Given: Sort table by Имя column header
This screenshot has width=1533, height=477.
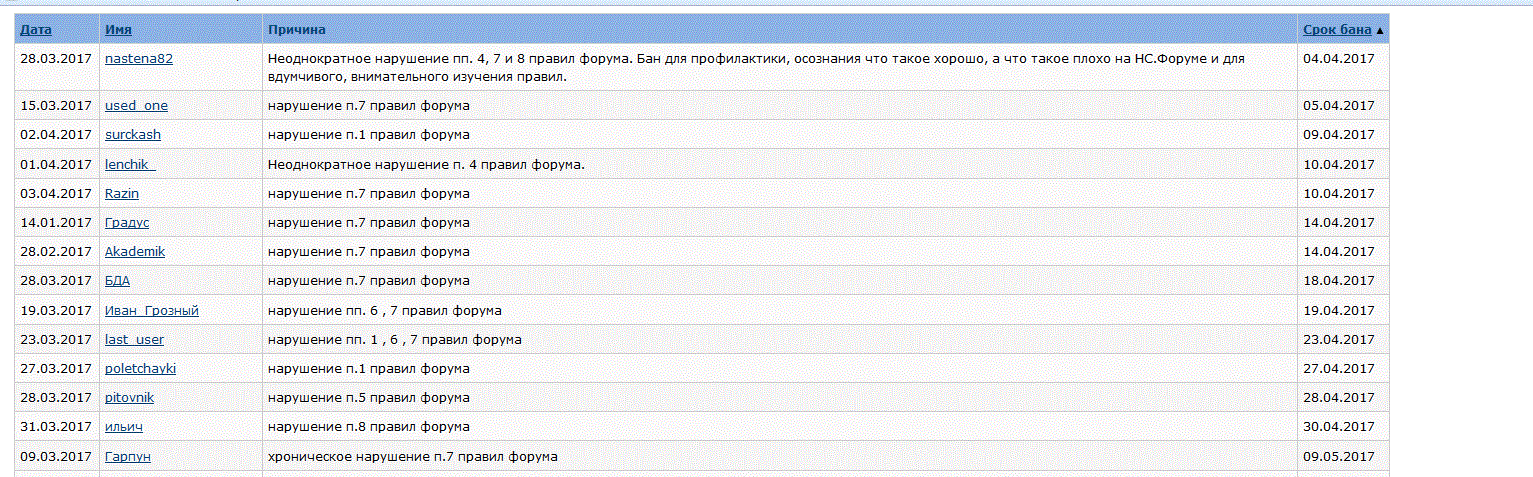Looking at the screenshot, I should (x=118, y=30).
